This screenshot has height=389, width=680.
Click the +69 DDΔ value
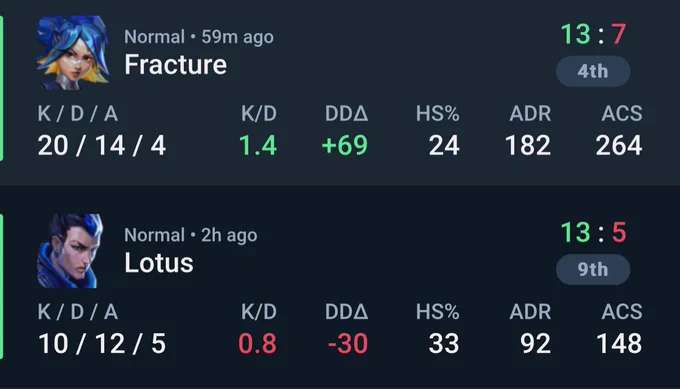click(345, 145)
